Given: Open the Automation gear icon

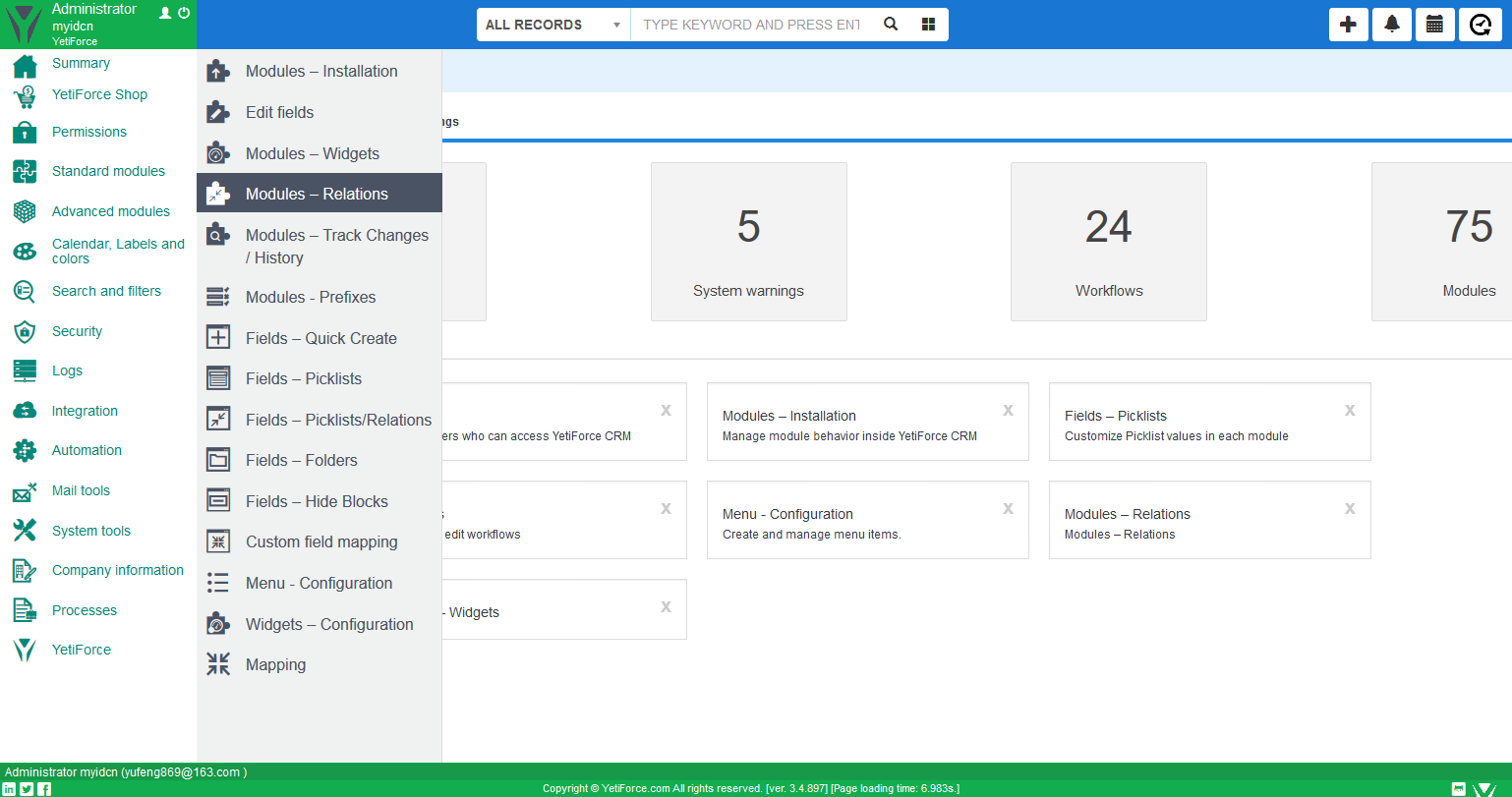Looking at the screenshot, I should tap(25, 451).
